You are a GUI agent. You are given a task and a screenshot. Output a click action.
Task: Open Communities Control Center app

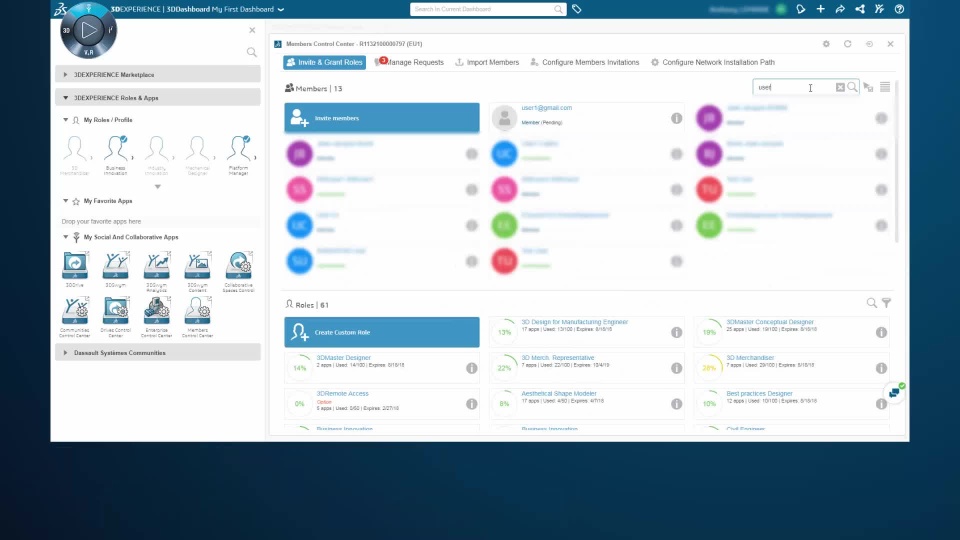point(75,310)
